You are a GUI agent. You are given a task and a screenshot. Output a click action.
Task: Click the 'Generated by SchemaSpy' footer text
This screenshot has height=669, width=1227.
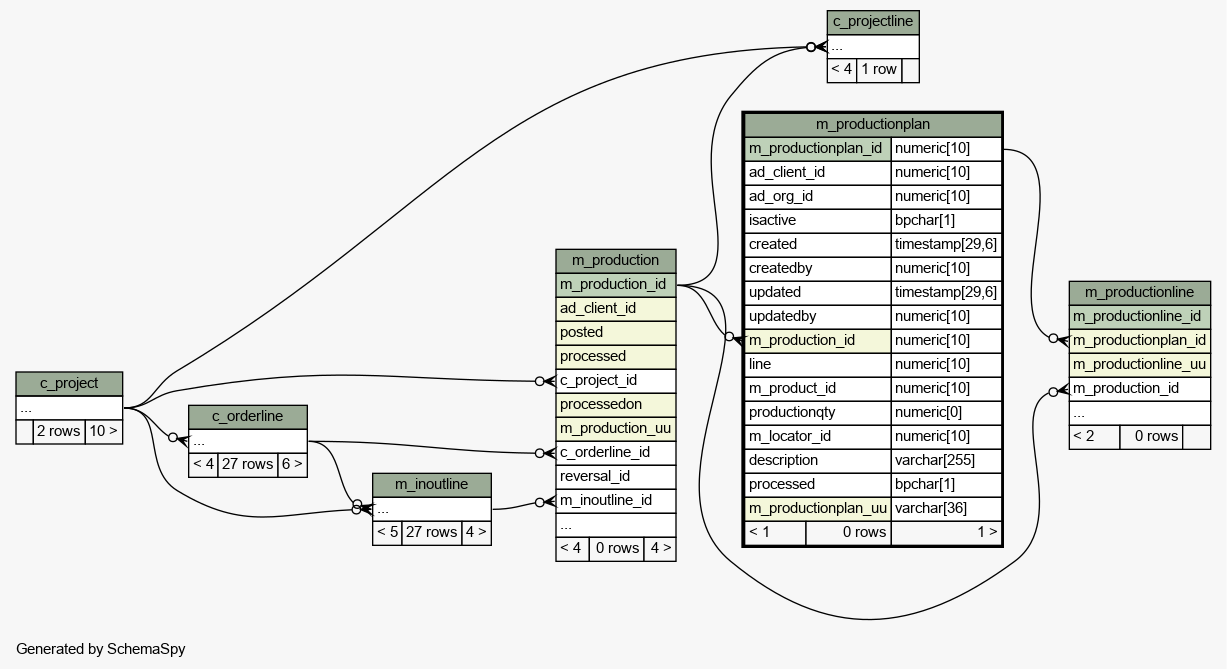coord(101,649)
